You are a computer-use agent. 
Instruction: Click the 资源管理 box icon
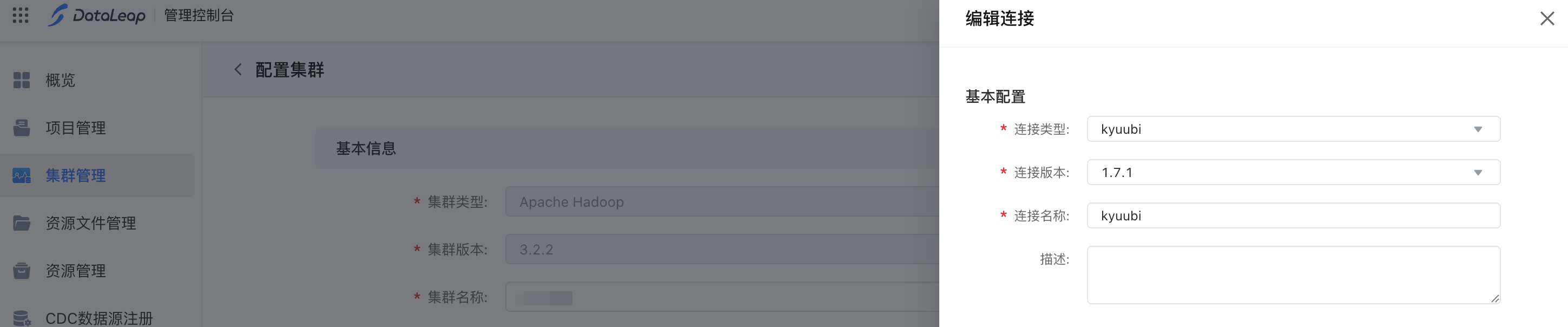coord(22,271)
